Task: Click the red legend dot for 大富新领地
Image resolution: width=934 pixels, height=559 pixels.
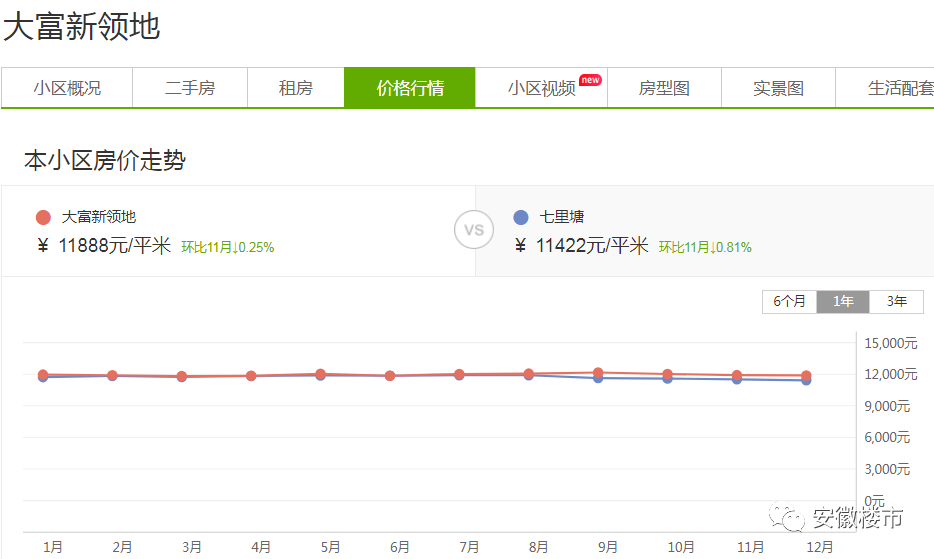Action: pyautogui.click(x=43, y=218)
